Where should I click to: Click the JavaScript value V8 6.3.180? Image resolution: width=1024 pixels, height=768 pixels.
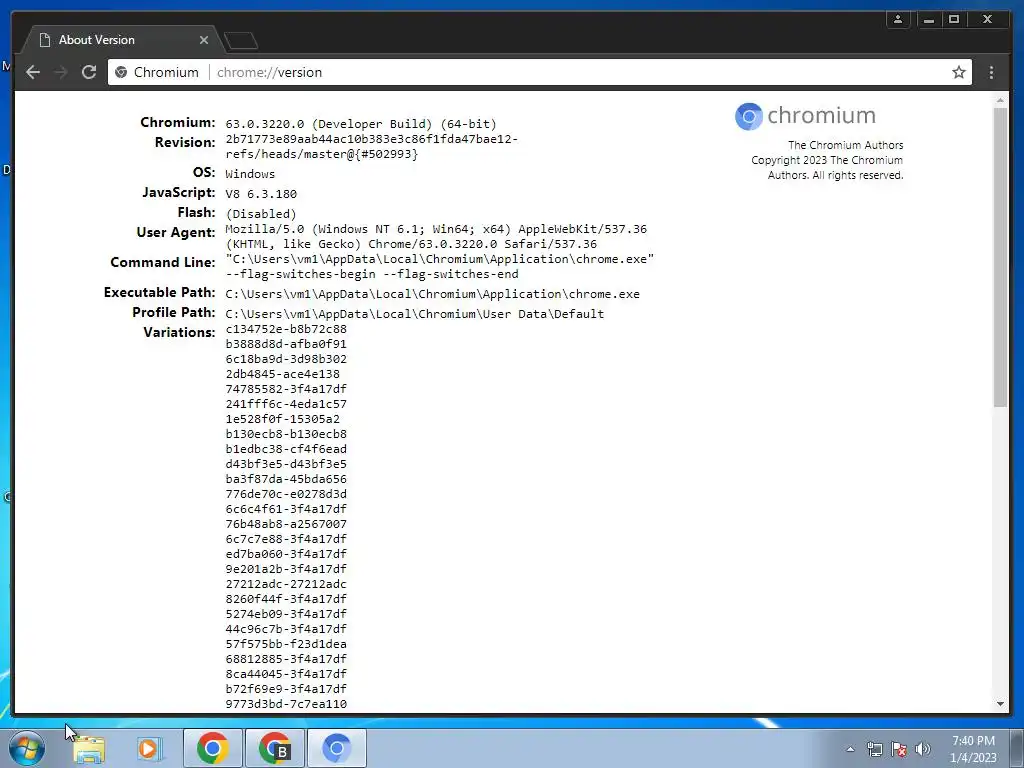coord(261,194)
